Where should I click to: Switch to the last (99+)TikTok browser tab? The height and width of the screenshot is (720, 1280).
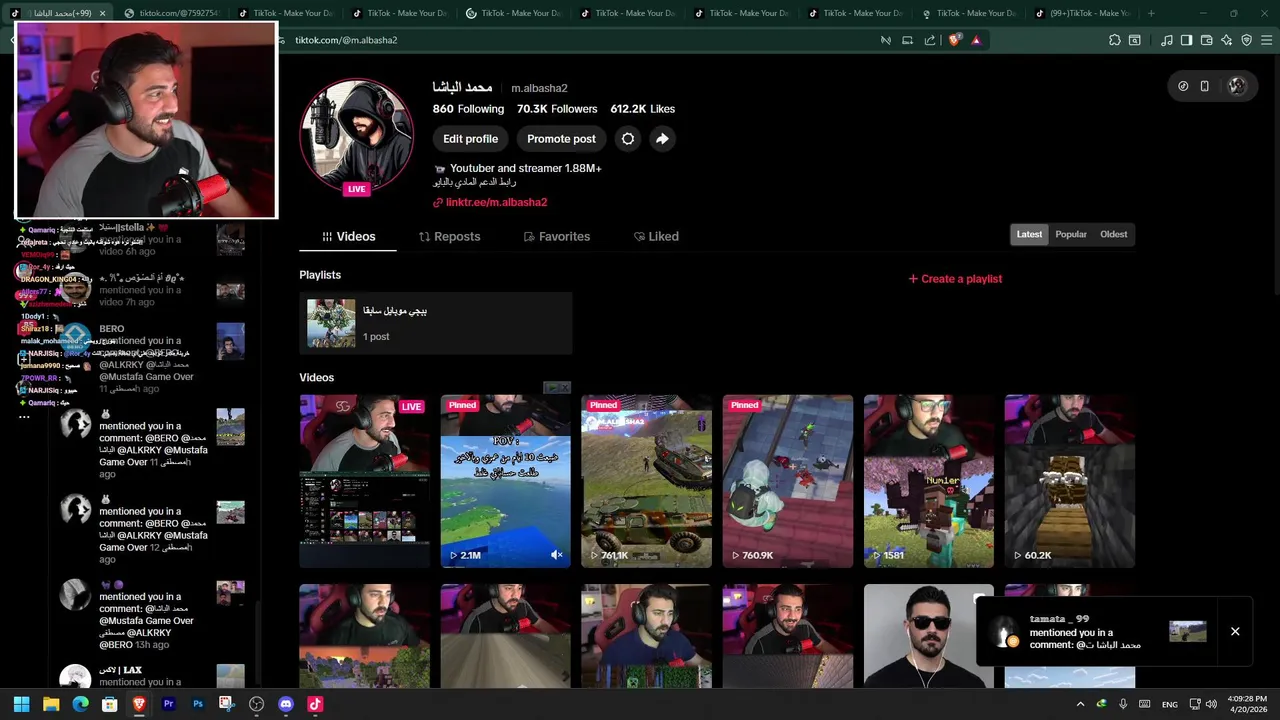click(1083, 13)
